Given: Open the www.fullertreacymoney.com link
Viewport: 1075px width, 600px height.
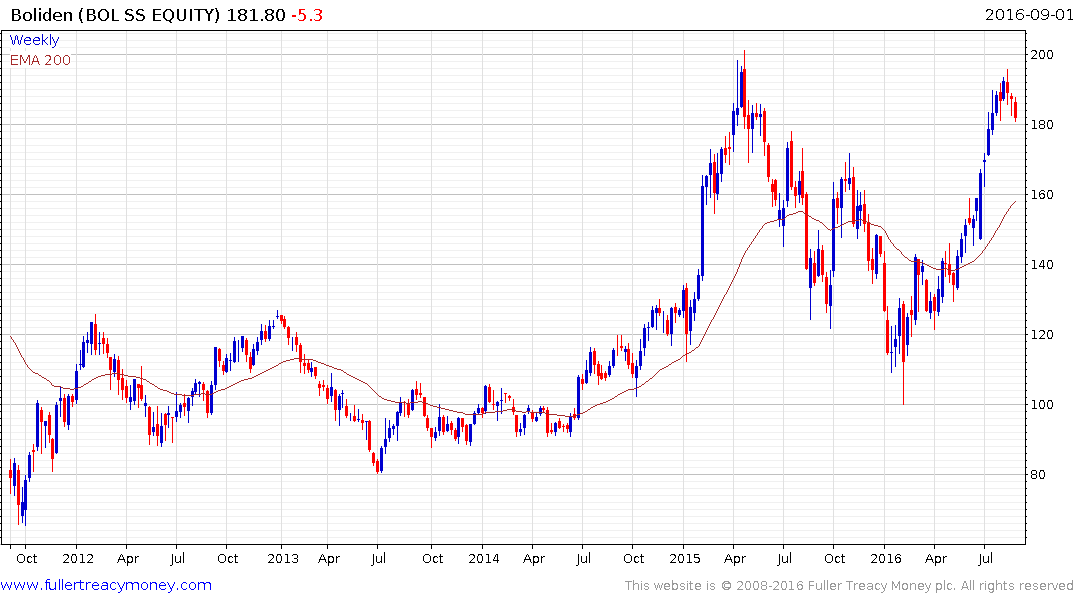Looking at the screenshot, I should (106, 585).
